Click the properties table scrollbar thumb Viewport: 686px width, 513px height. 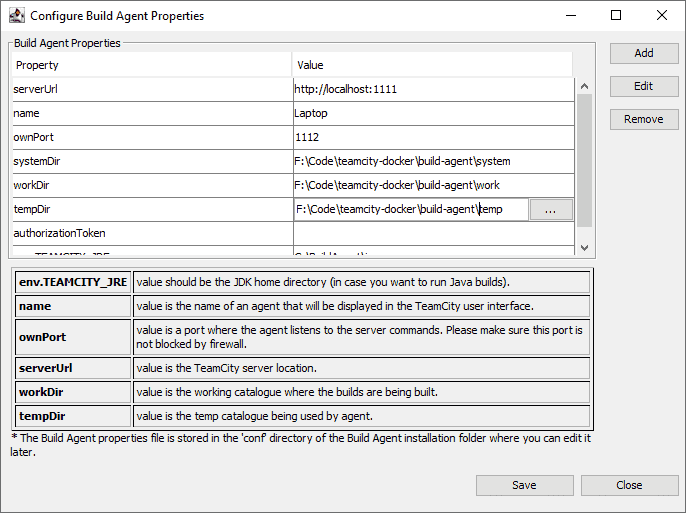click(x=584, y=160)
